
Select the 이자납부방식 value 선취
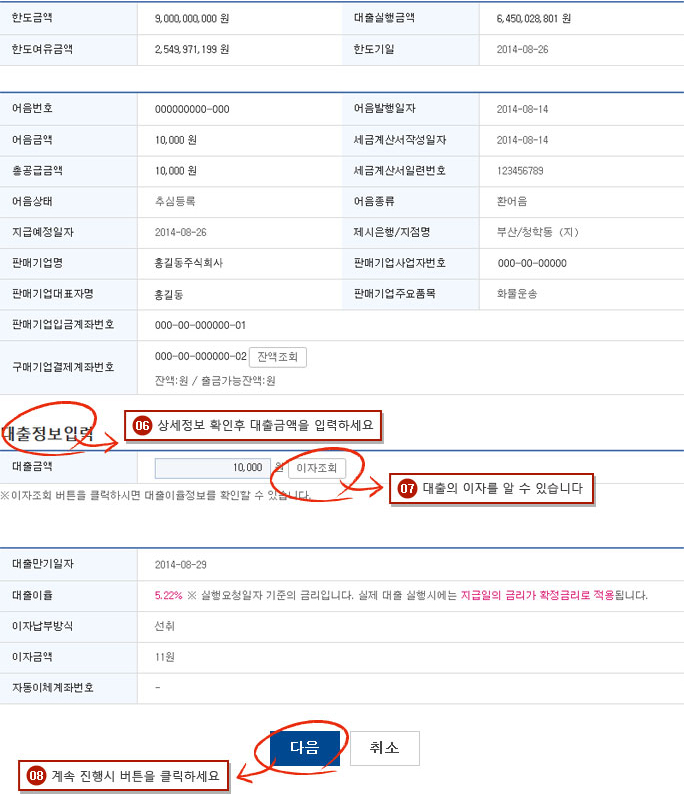[165, 626]
